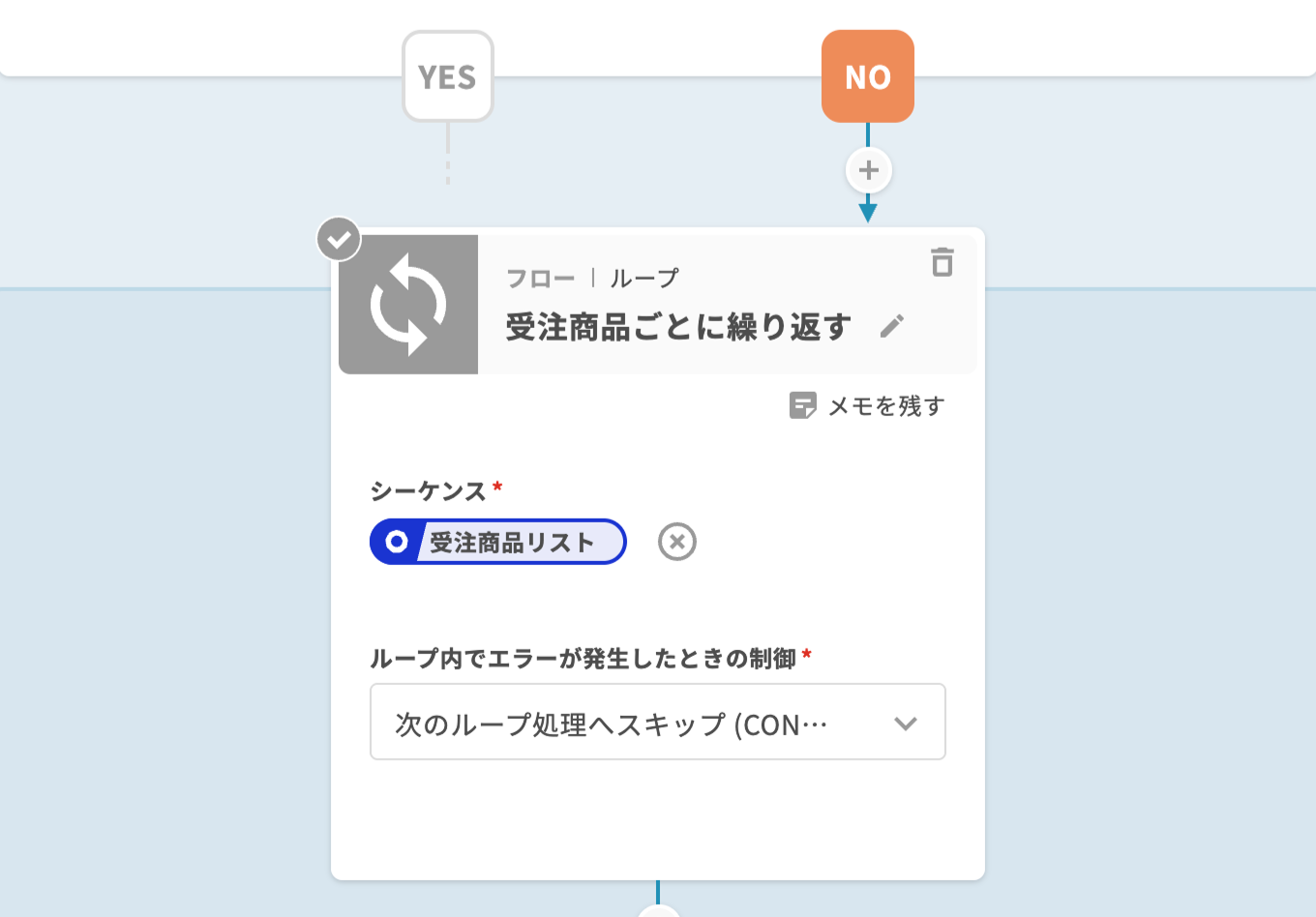Click the ループ内でエラーが発生したときの制御 label
This screenshot has height=917, width=1316.
[x=583, y=659]
